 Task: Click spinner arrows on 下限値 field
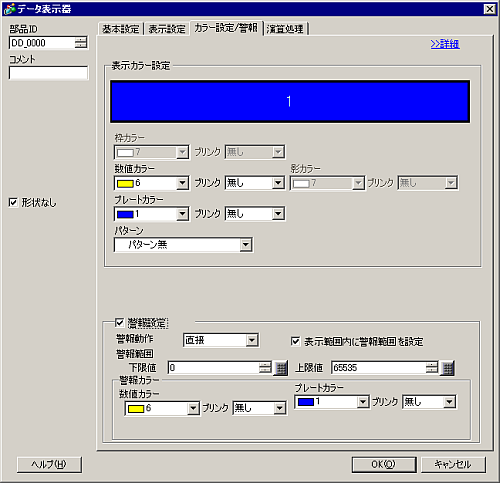(265, 368)
